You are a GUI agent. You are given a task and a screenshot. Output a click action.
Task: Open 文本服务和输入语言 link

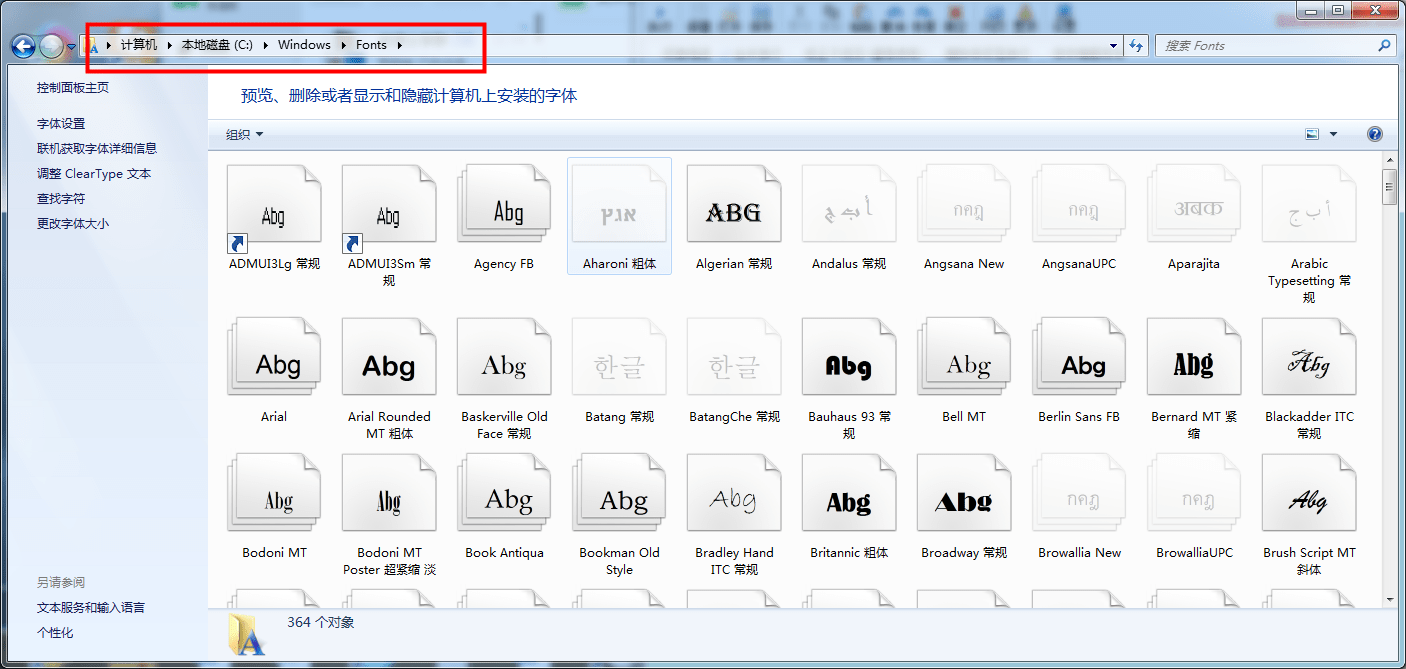(x=91, y=608)
